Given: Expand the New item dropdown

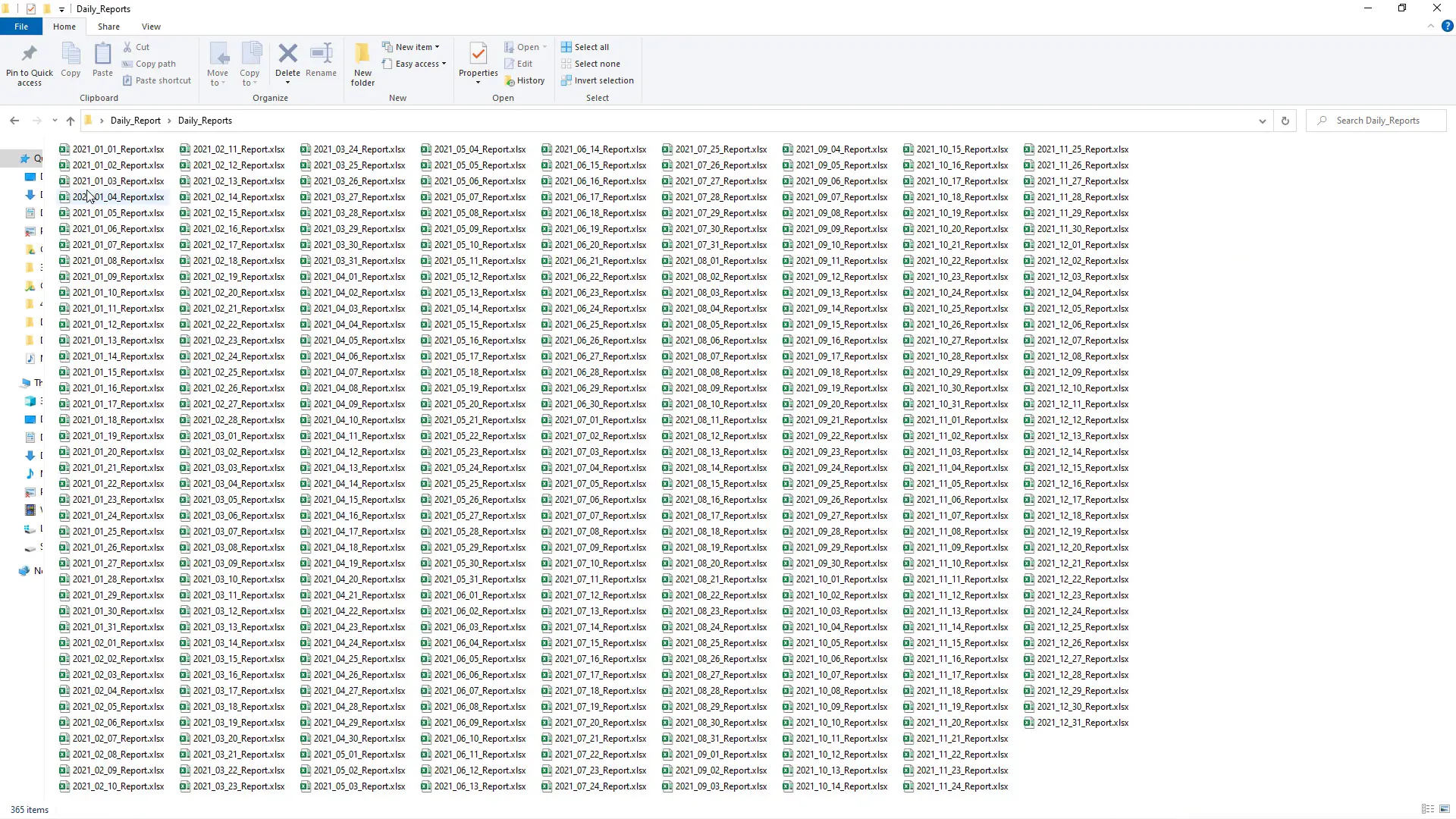Looking at the screenshot, I should click(416, 47).
